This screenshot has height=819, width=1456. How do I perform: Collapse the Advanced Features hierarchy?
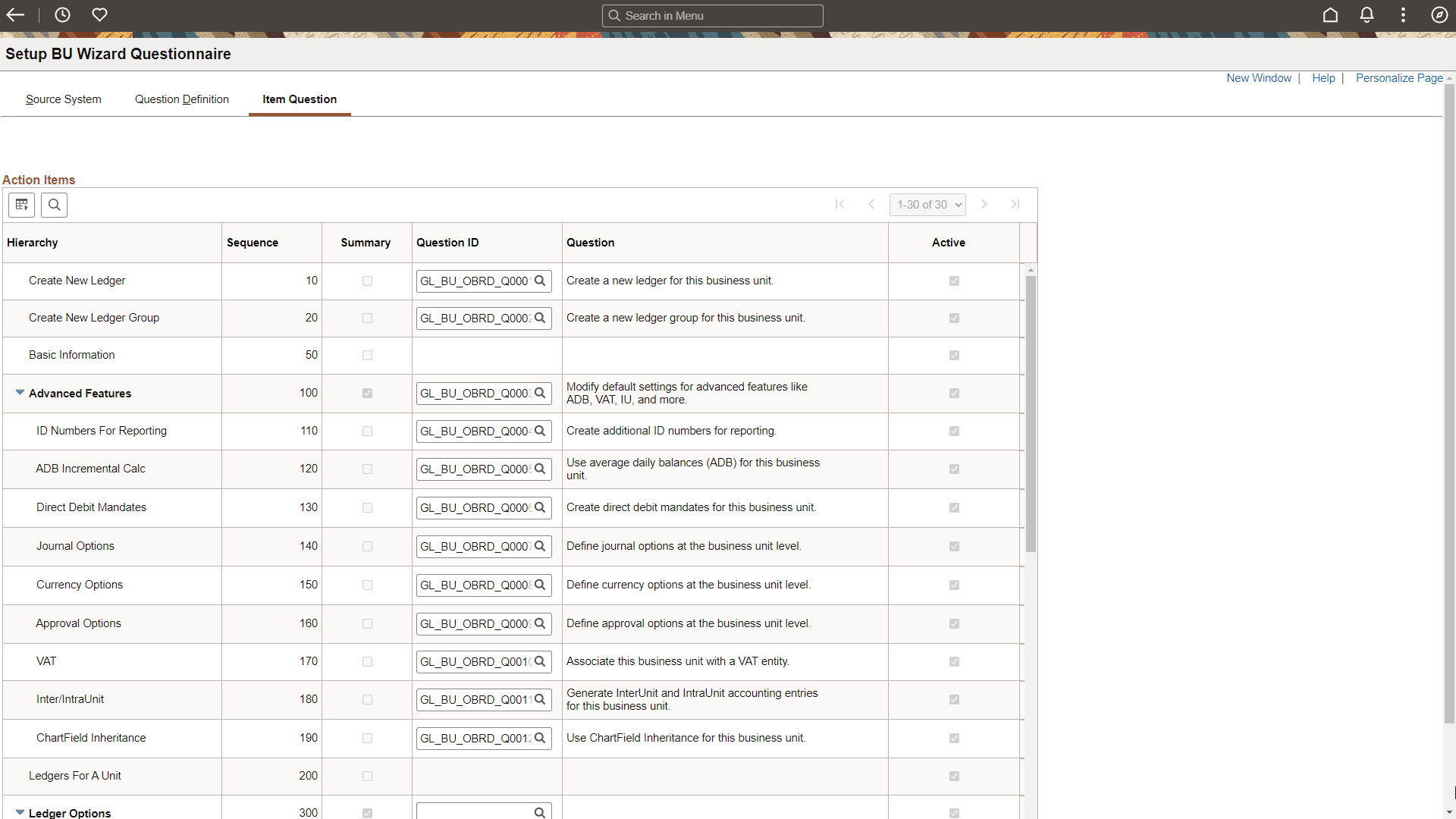point(20,393)
